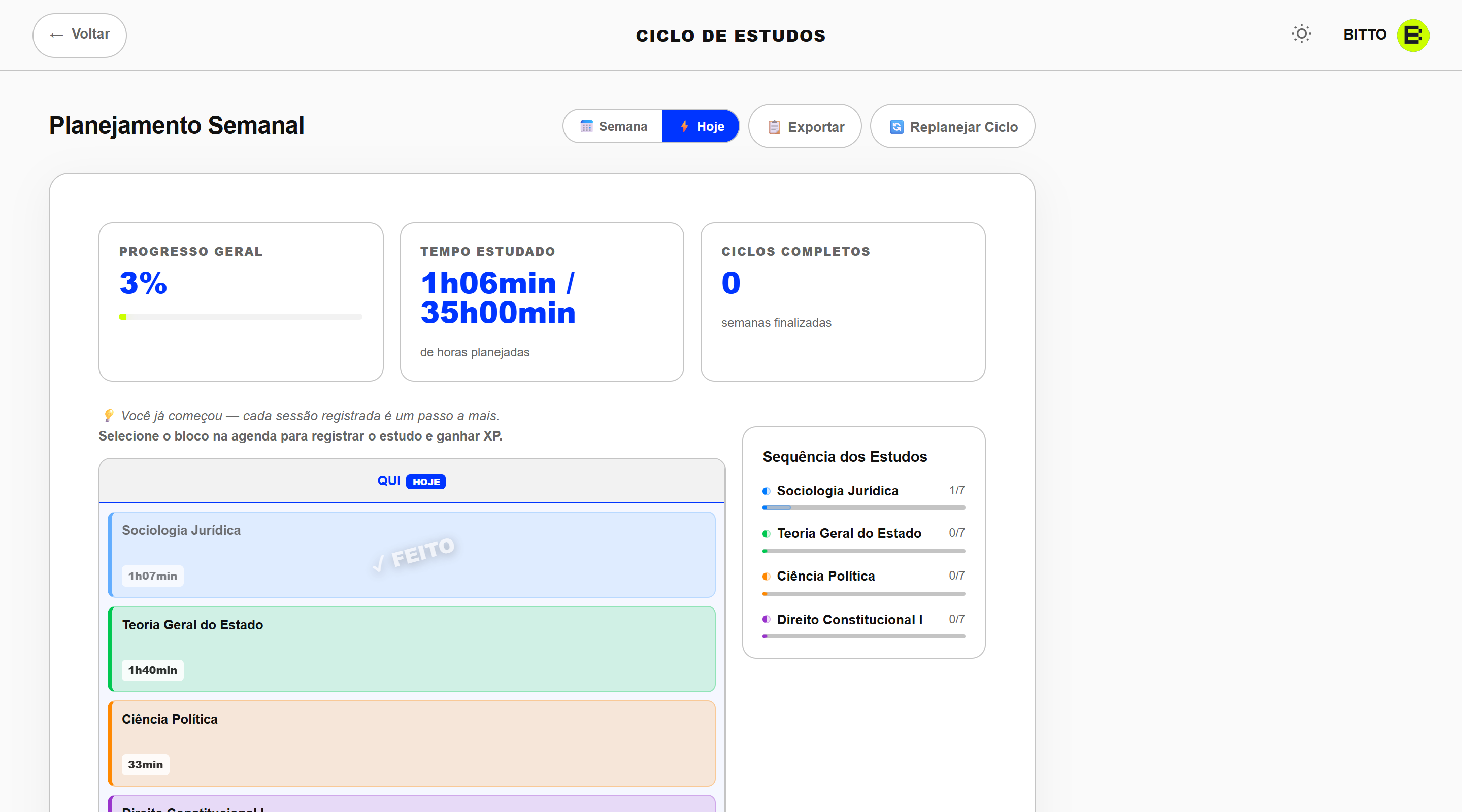The image size is (1462, 812).
Task: Switch to the Hoje view
Action: (701, 126)
